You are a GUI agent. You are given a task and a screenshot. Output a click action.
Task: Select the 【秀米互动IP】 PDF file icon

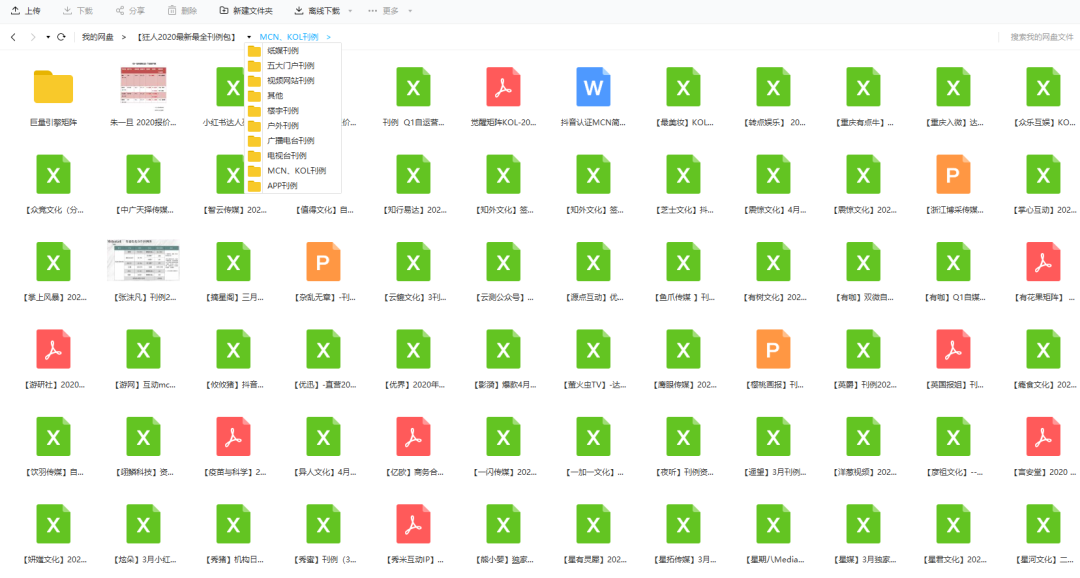click(x=413, y=524)
